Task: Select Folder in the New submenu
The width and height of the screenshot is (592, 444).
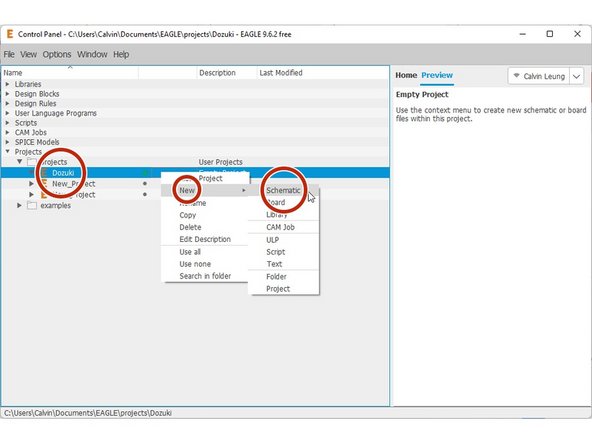Action: click(284, 276)
